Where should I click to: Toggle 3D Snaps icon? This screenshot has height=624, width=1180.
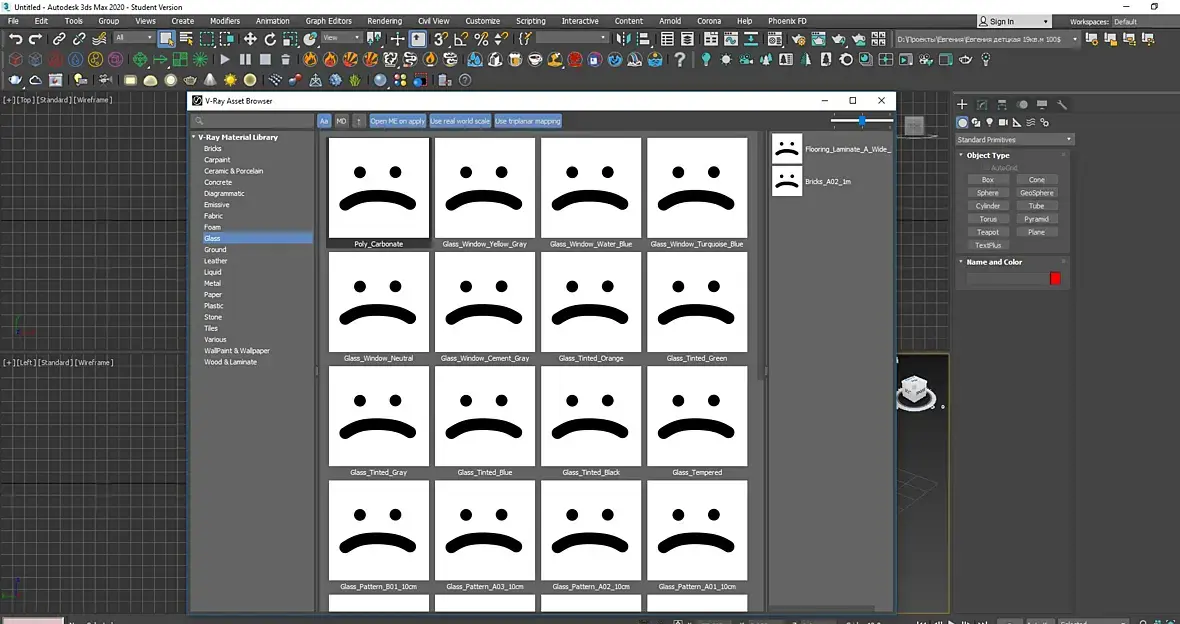pos(441,38)
